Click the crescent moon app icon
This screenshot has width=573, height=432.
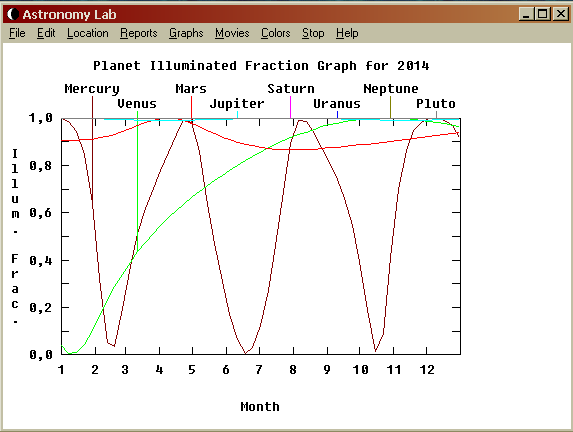pyautogui.click(x=13, y=14)
